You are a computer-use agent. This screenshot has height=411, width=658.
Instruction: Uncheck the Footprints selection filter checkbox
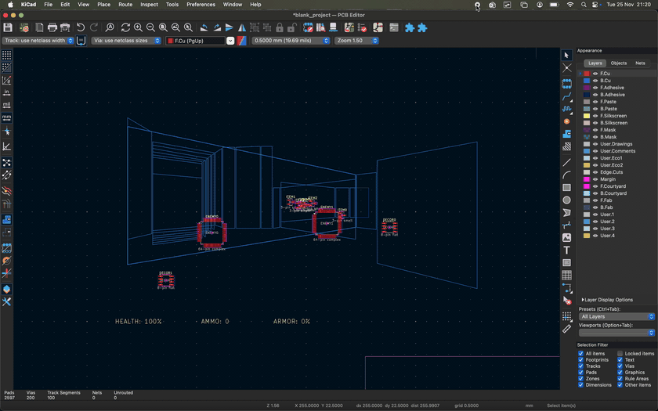581,359
